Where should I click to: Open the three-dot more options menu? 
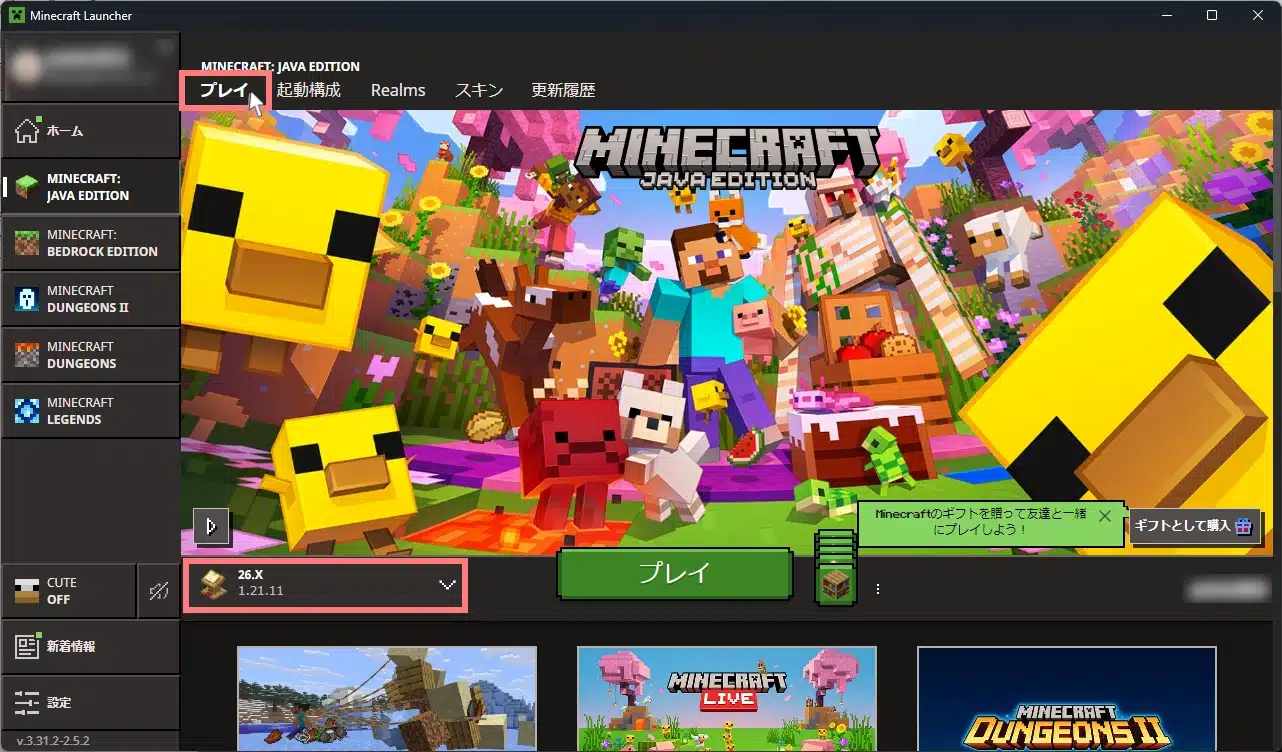click(878, 589)
